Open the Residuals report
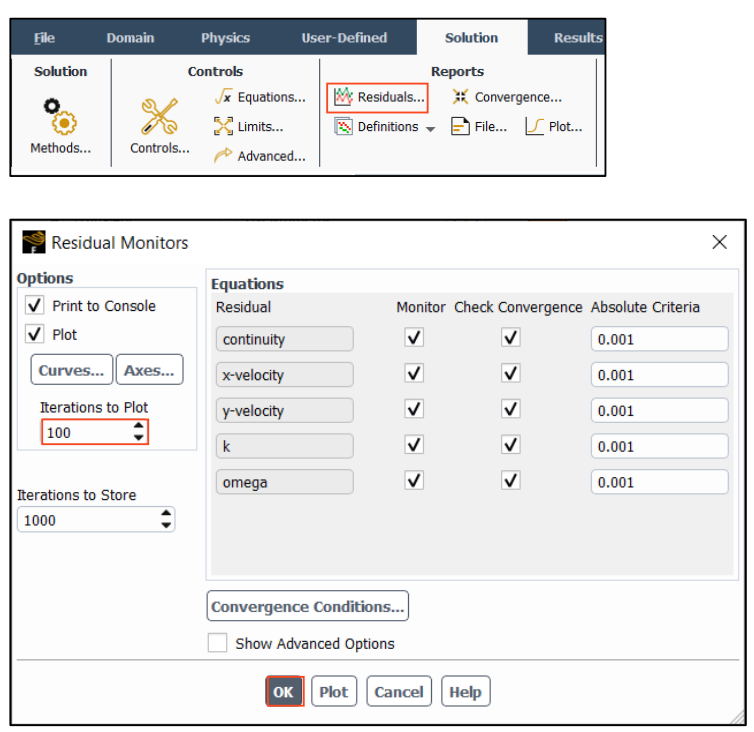The image size is (754, 732). click(379, 97)
